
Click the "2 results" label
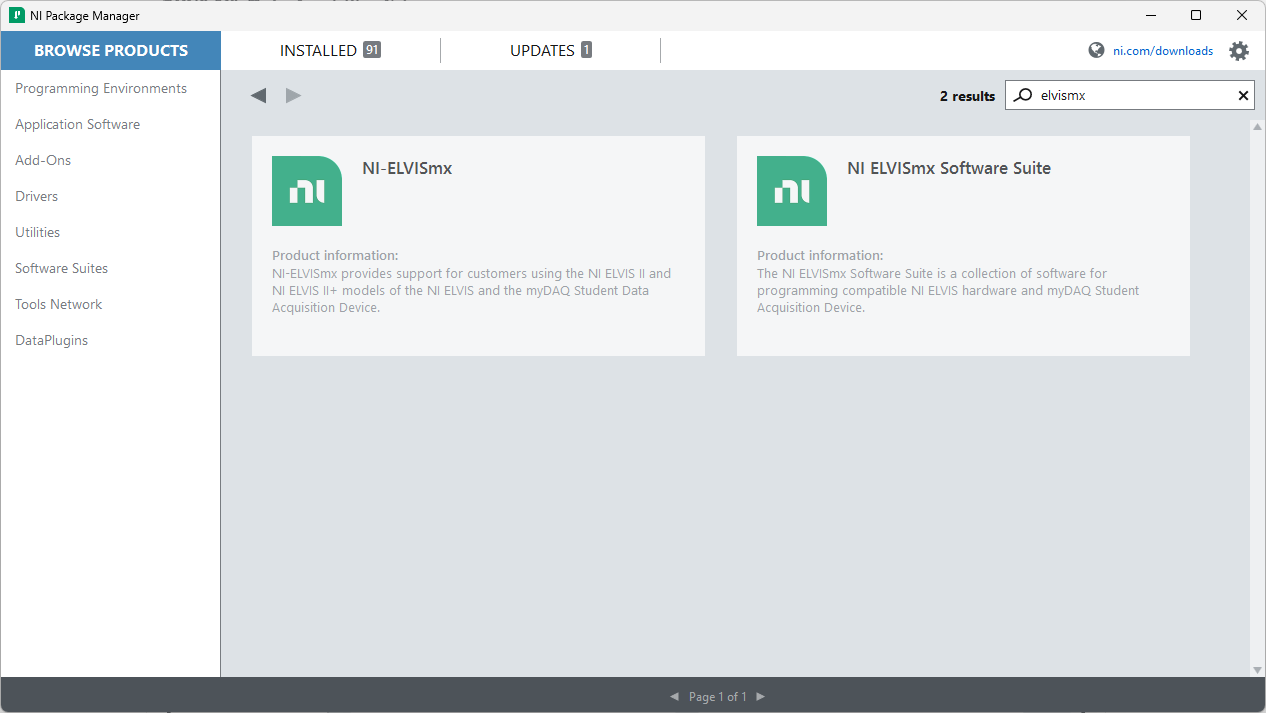pos(967,96)
